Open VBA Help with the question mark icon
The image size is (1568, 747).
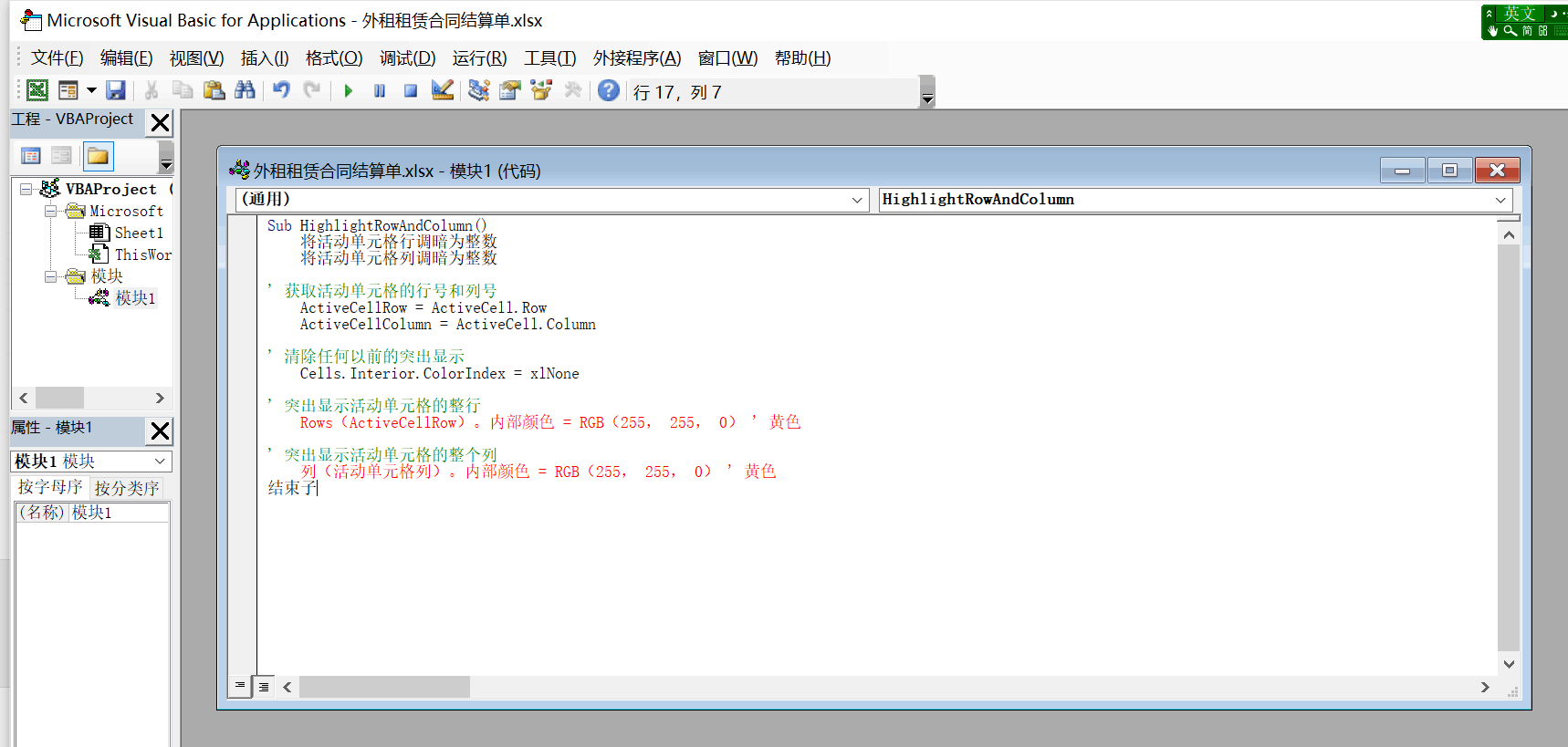tap(609, 90)
